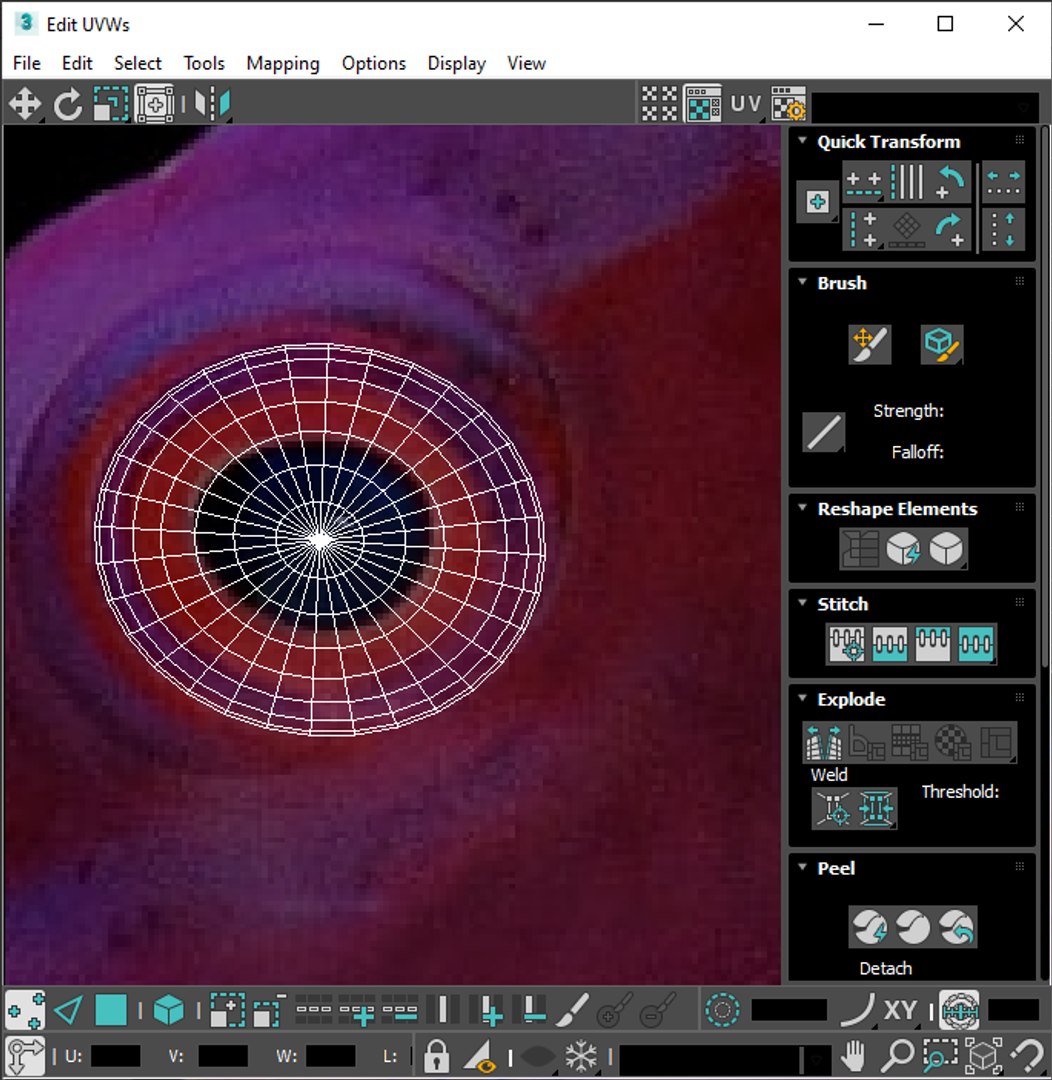This screenshot has width=1052, height=1080.
Task: Toggle the Lock Selection padlock
Action: tap(436, 1055)
